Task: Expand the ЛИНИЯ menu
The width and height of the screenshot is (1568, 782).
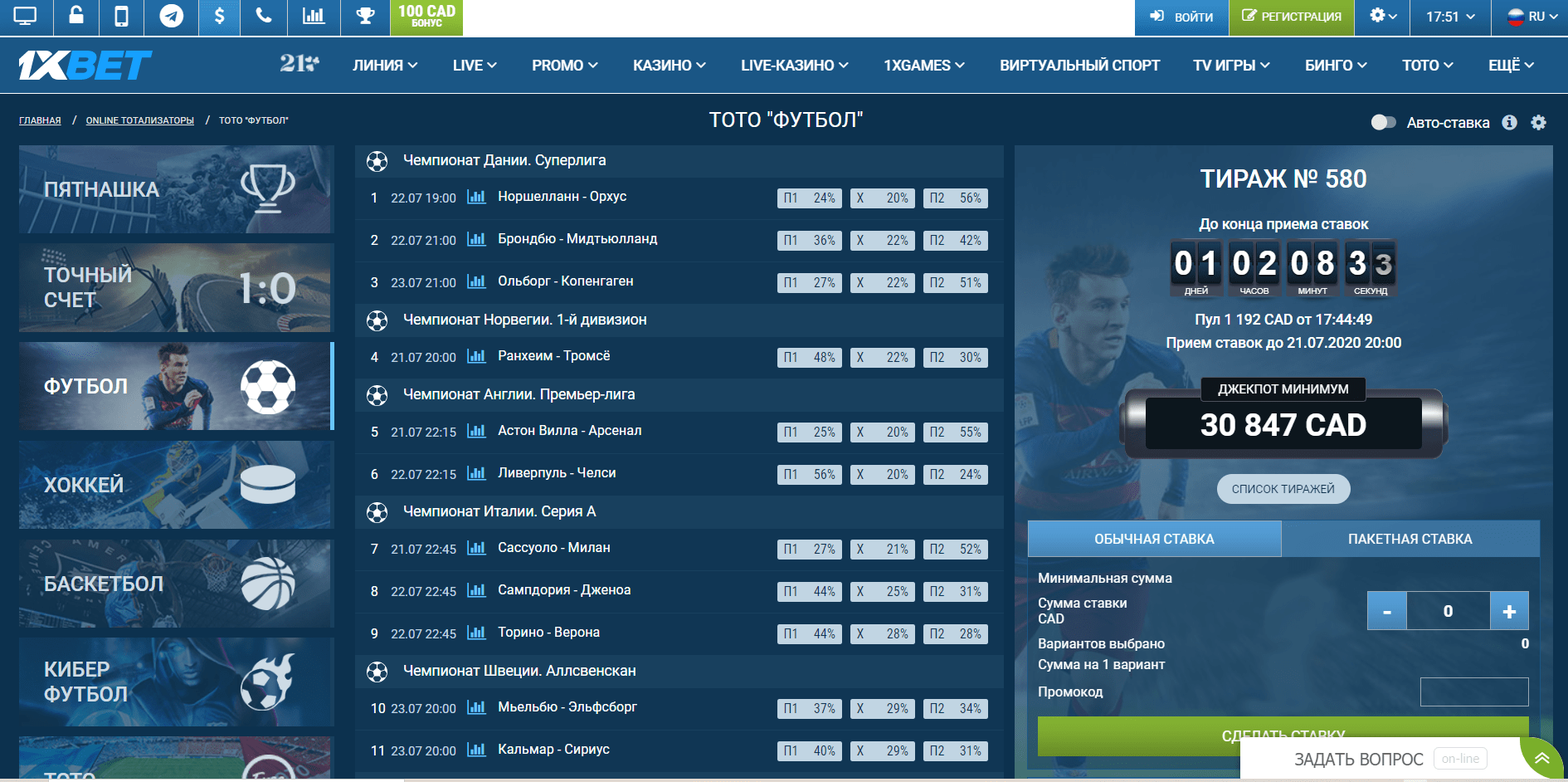Action: pos(385,65)
